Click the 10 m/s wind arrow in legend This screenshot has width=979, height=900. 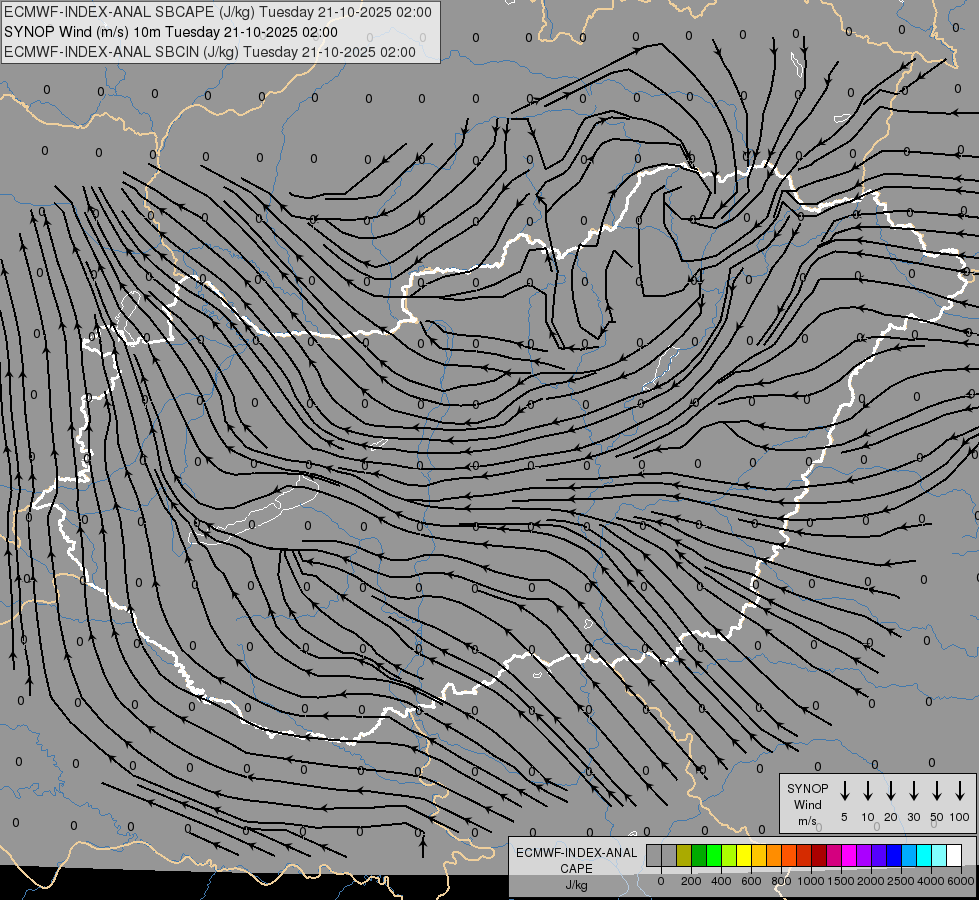click(868, 791)
